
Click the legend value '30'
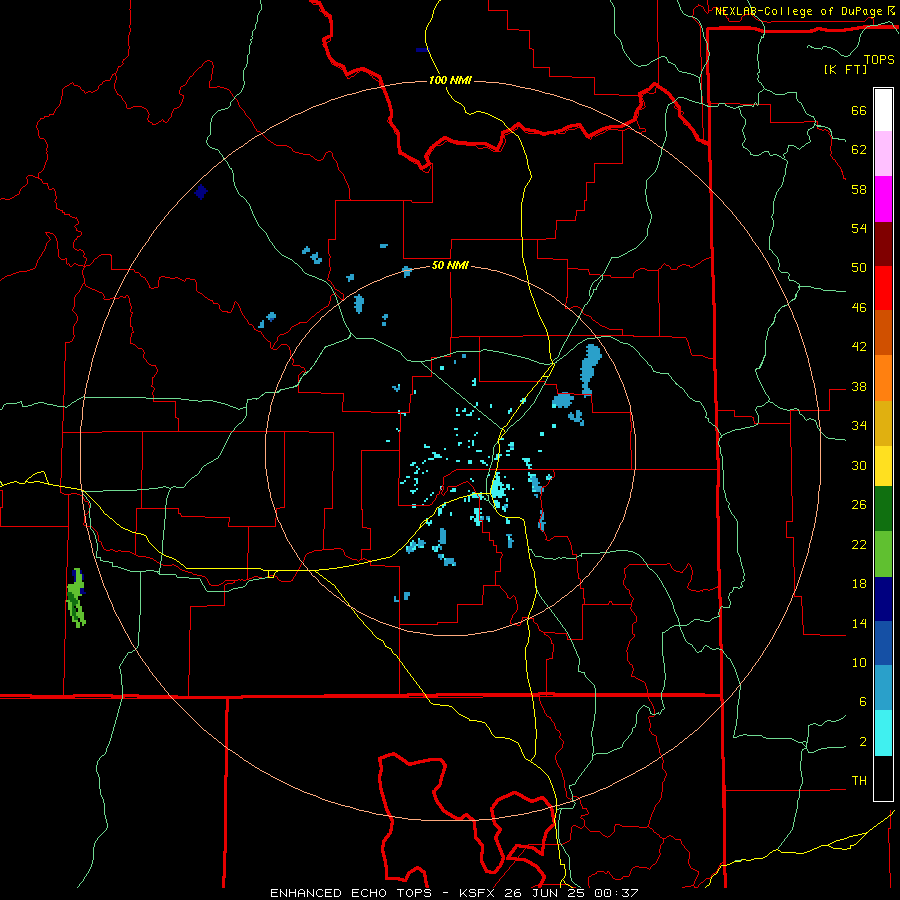coord(859,465)
